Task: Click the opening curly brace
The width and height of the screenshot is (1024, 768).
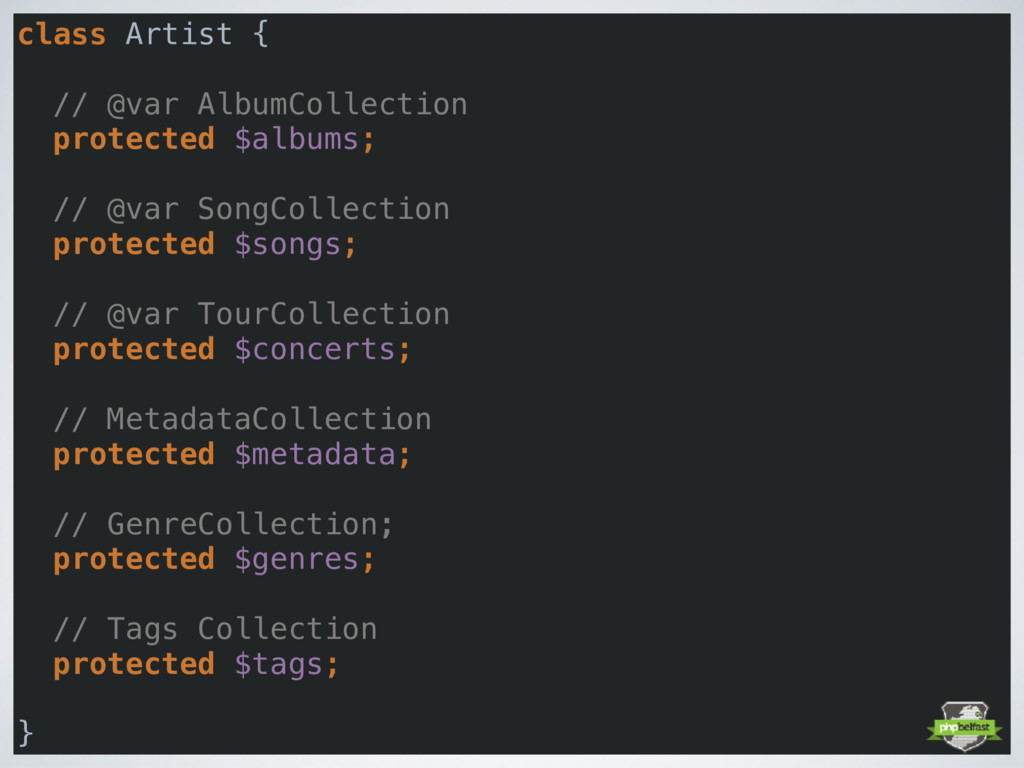Action: click(261, 34)
